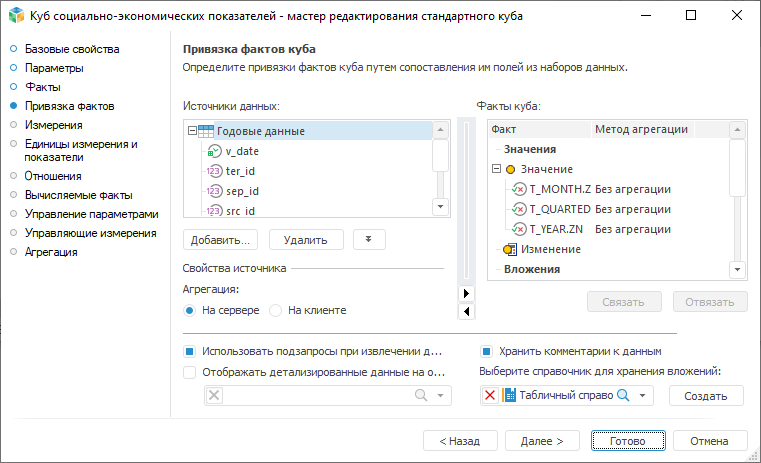Viewport: 761px width, 463px height.
Task: Click the yellow Значение fact icon
Action: pyautogui.click(x=510, y=169)
